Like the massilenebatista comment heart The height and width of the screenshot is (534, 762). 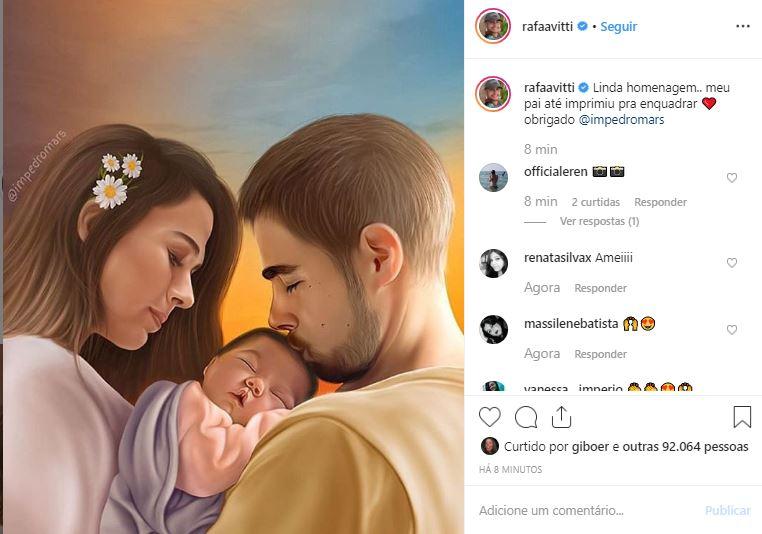click(732, 330)
